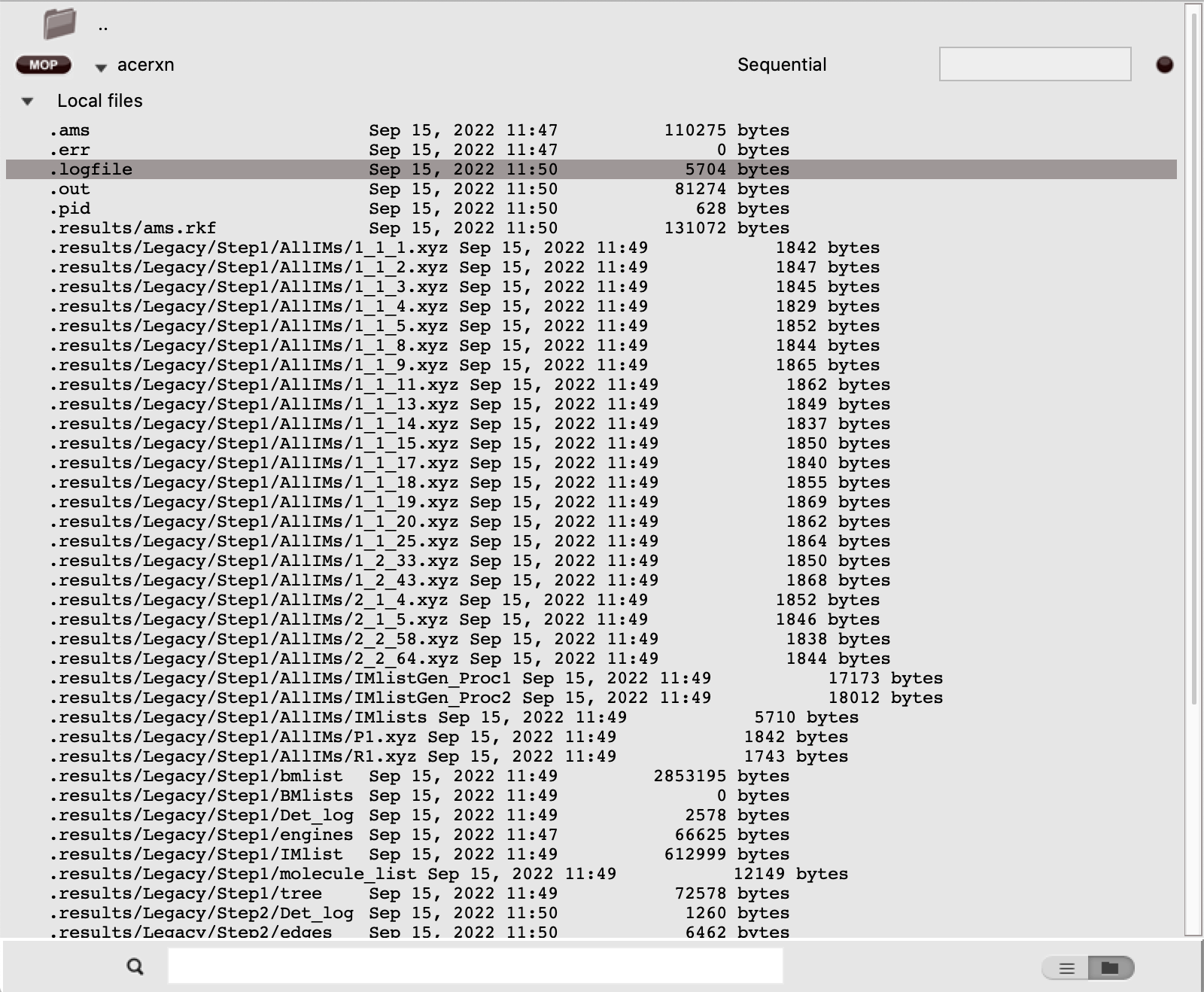Toggle the view mode switch to list display
The height and width of the screenshot is (992, 1204).
click(1066, 969)
